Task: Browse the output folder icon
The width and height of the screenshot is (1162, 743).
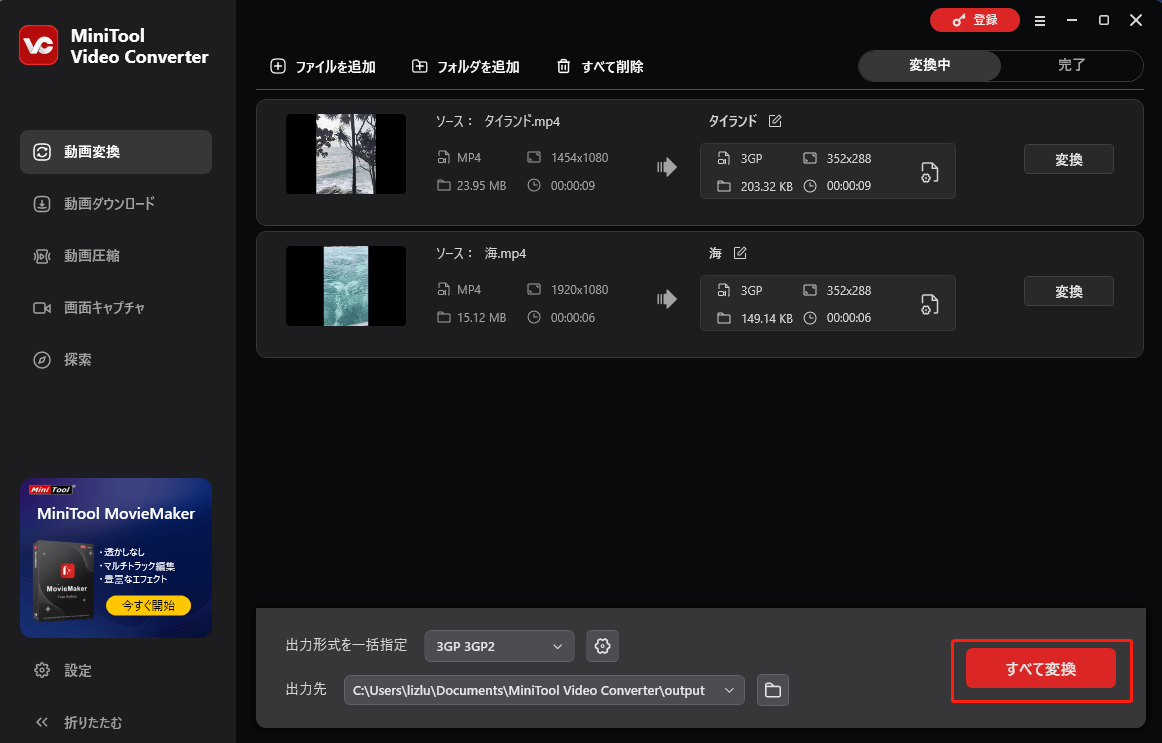Action: pos(773,690)
